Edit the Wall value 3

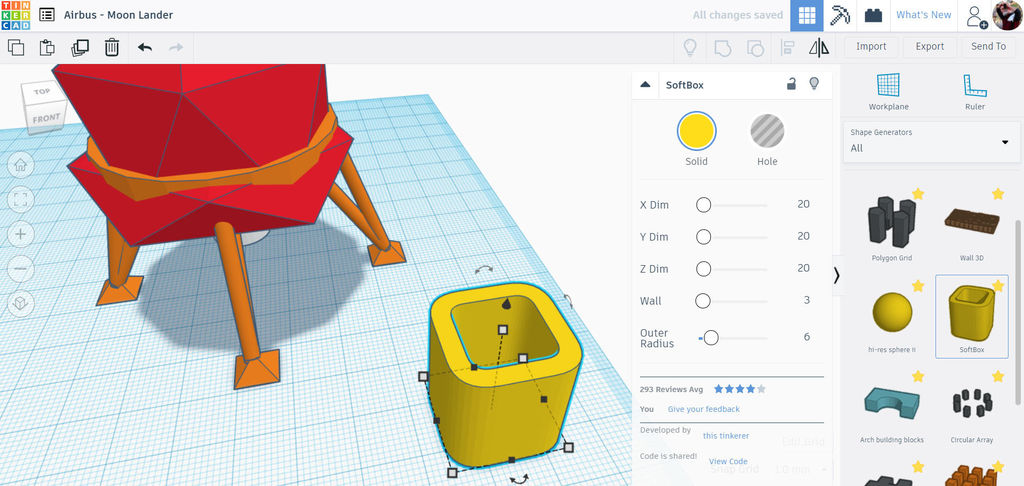click(x=807, y=300)
